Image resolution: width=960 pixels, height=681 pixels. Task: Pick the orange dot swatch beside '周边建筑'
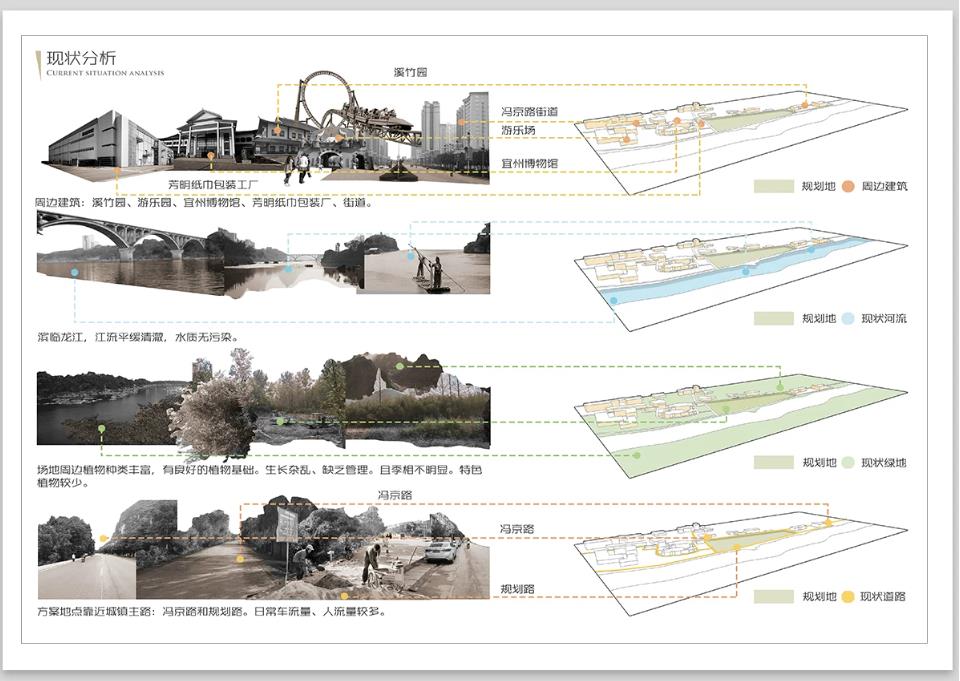pyautogui.click(x=848, y=186)
